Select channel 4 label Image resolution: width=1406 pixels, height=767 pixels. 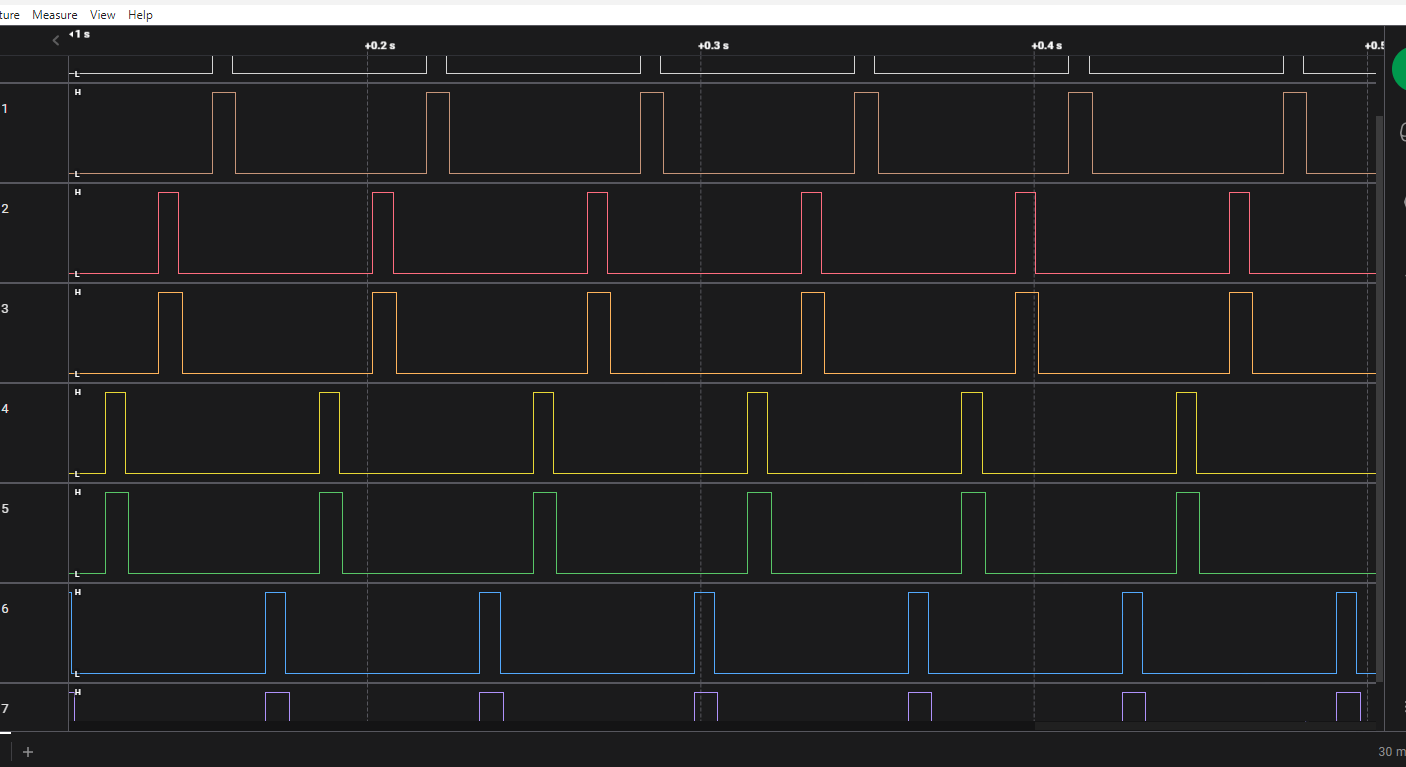5,408
